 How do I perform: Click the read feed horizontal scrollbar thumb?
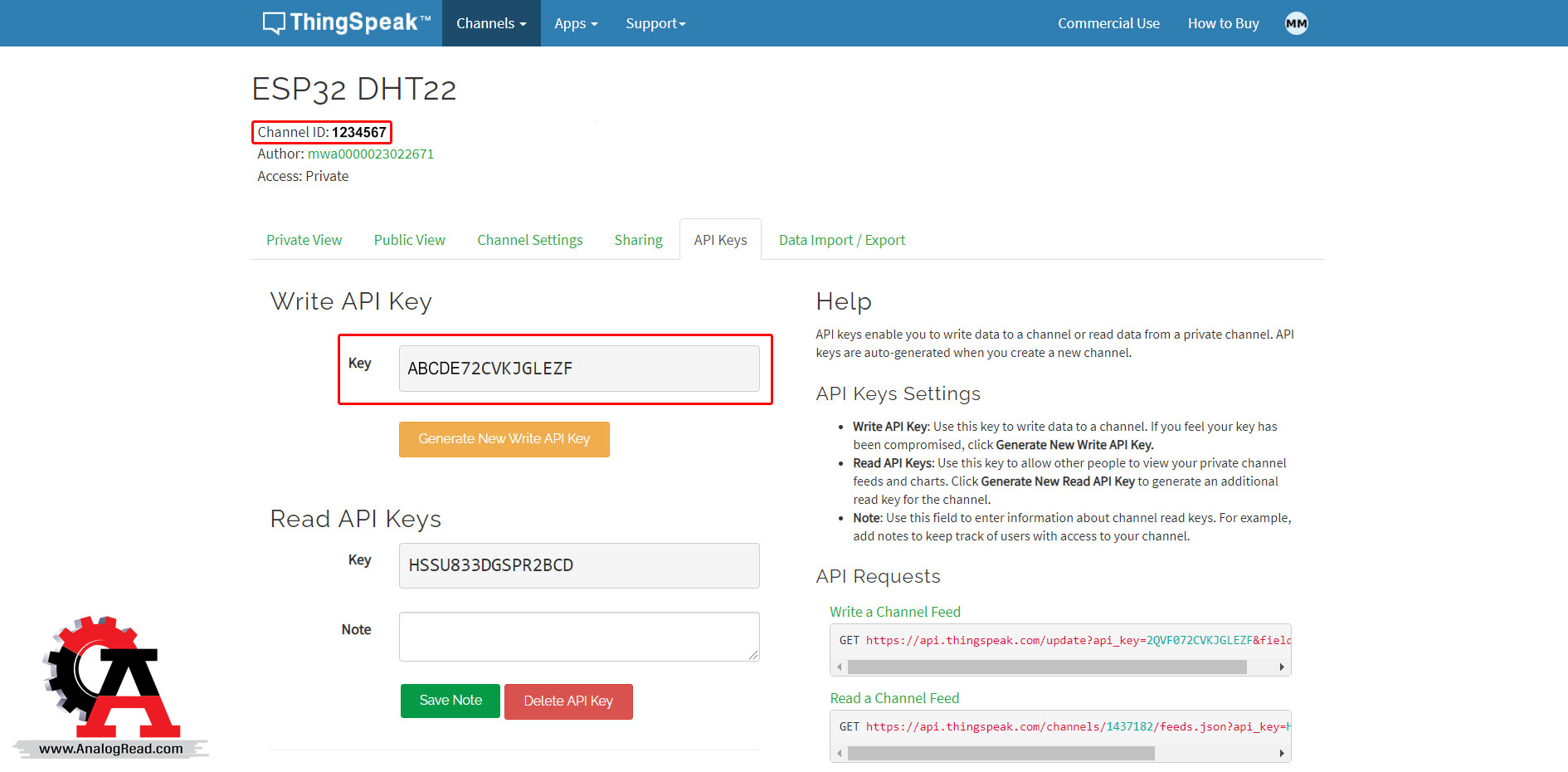(x=1001, y=753)
